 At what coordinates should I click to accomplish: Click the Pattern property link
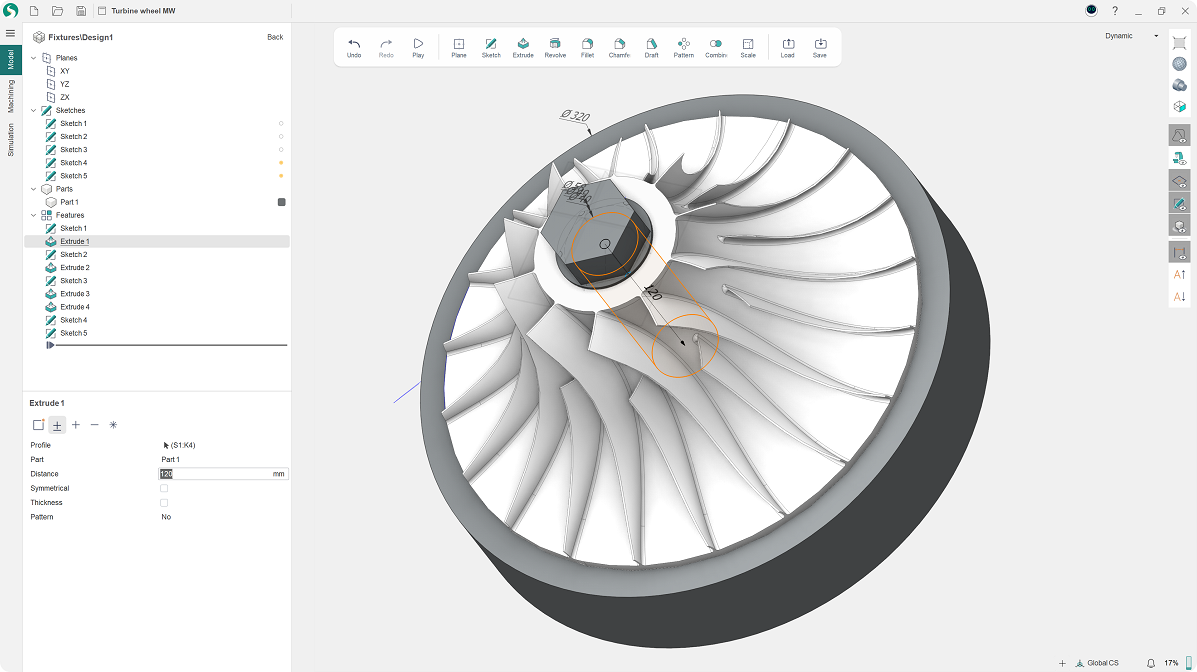(x=166, y=517)
